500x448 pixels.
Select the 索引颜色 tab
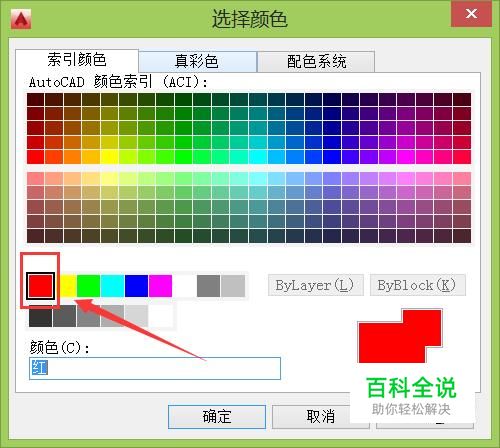pos(77,60)
